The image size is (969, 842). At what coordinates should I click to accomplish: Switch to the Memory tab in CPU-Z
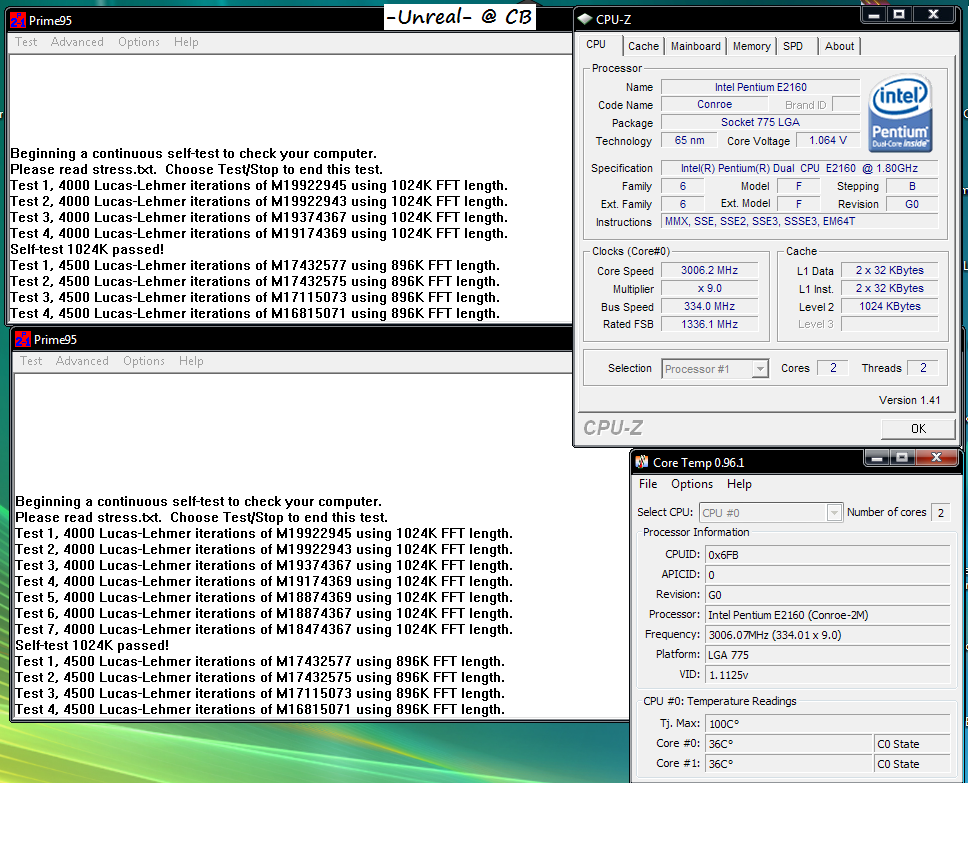[x=751, y=46]
